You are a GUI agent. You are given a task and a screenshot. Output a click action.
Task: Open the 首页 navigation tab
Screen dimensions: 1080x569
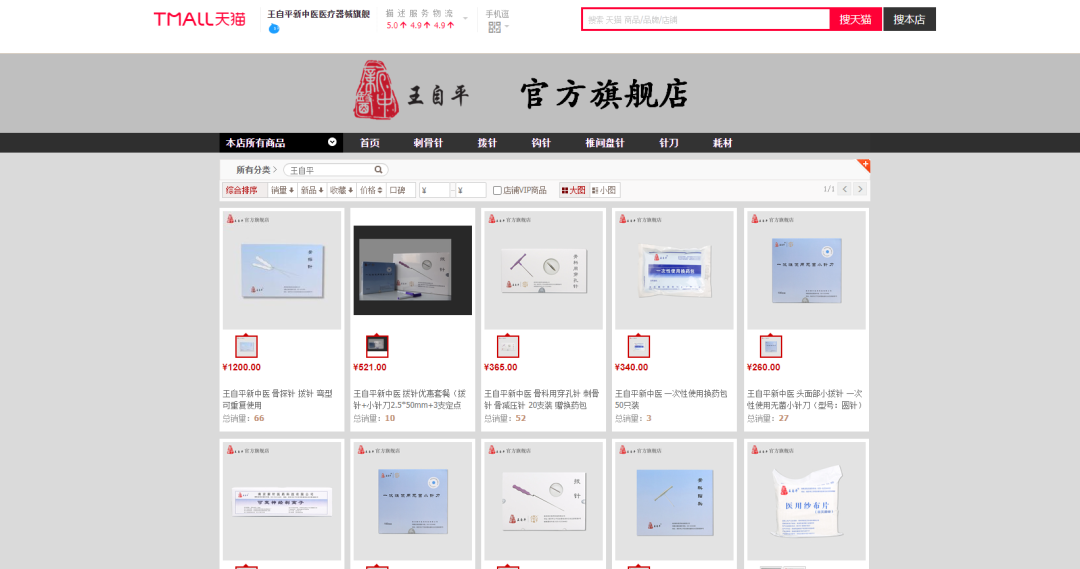tap(370, 143)
